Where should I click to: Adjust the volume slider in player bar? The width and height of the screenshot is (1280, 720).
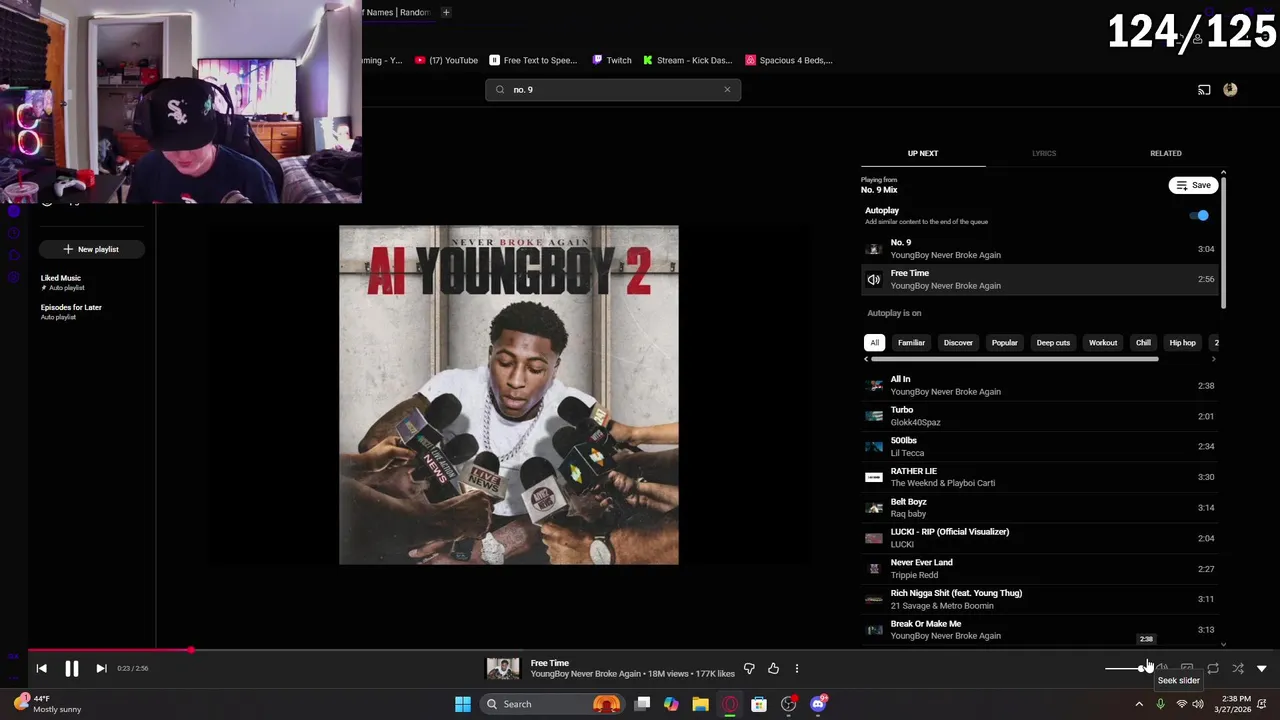tap(1126, 668)
